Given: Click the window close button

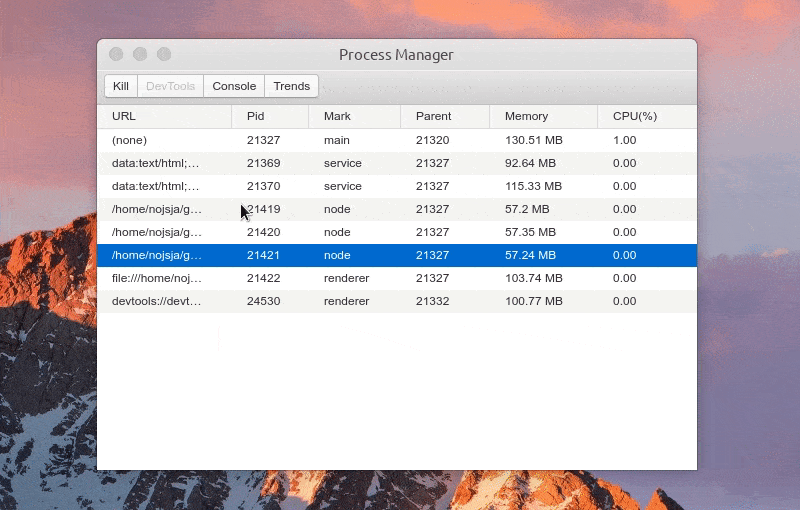Looking at the screenshot, I should 116,54.
